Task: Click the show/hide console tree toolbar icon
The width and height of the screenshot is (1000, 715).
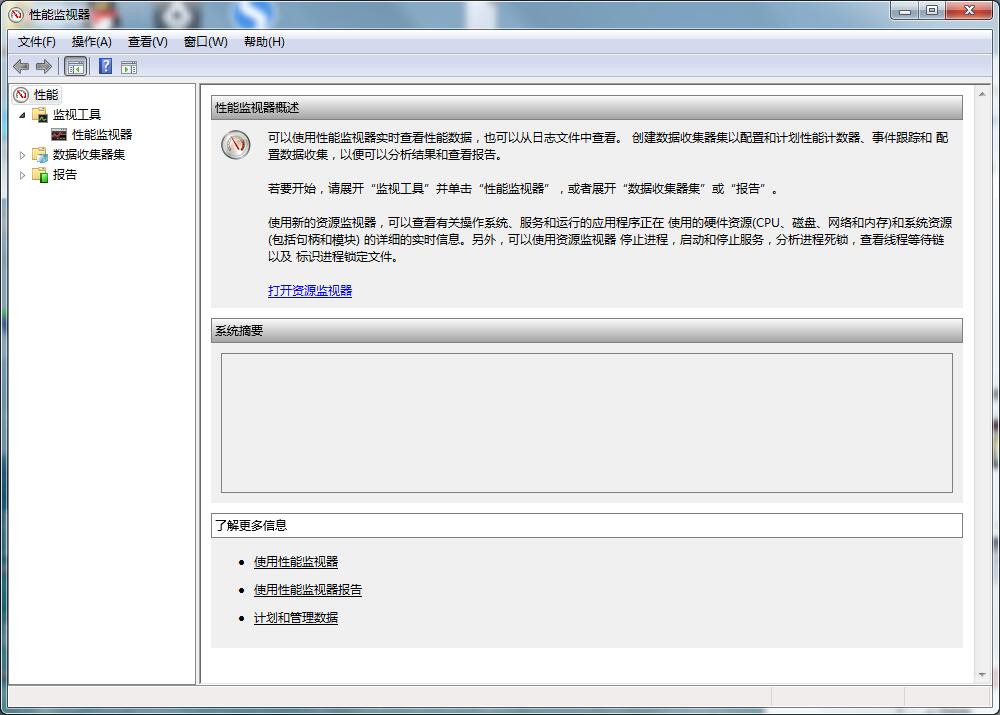Action: coord(75,66)
